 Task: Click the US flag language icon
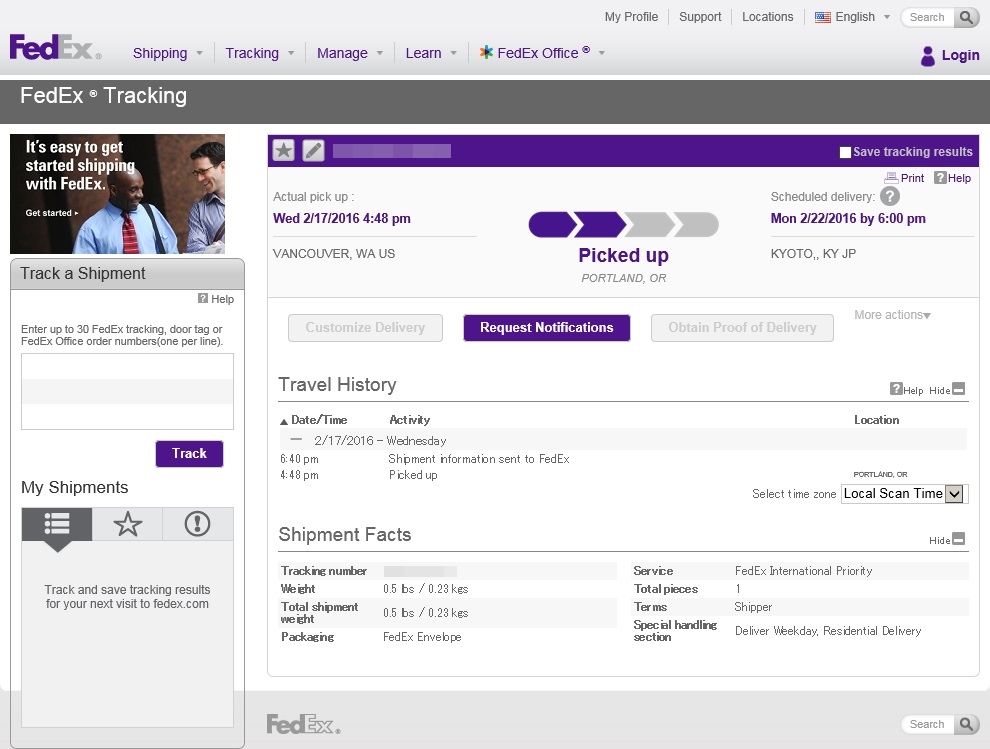[x=823, y=17]
